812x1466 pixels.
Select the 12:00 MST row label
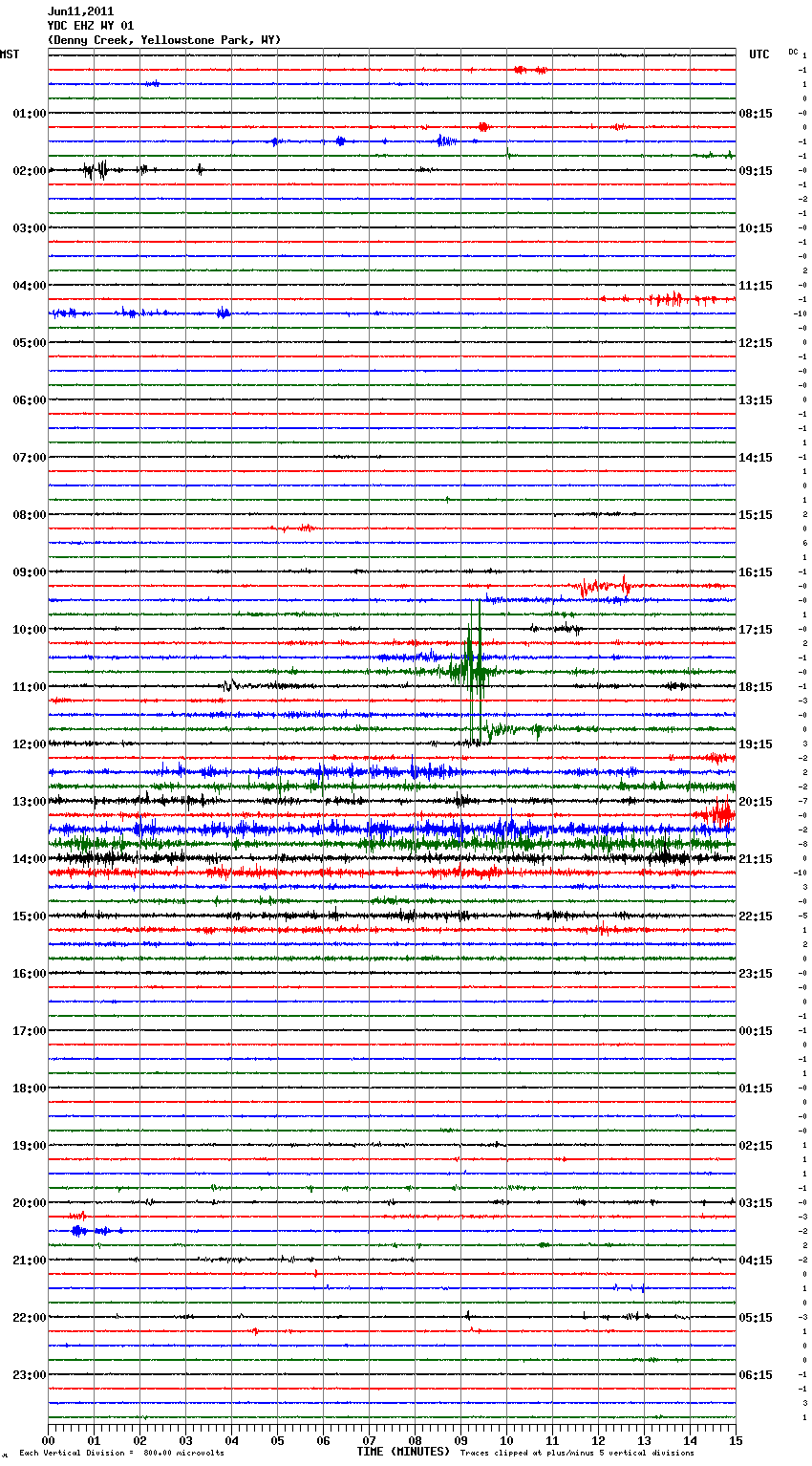30,744
